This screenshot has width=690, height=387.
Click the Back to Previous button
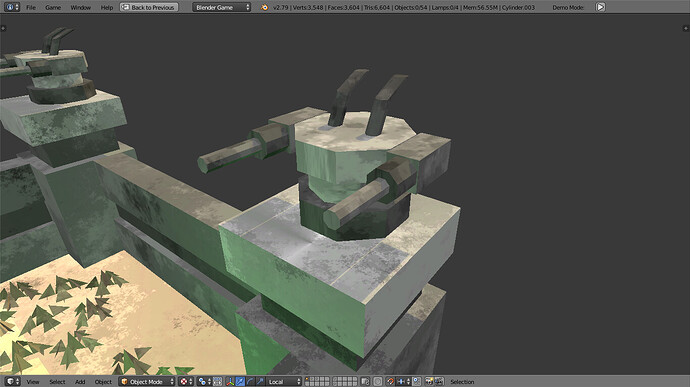pyautogui.click(x=149, y=7)
